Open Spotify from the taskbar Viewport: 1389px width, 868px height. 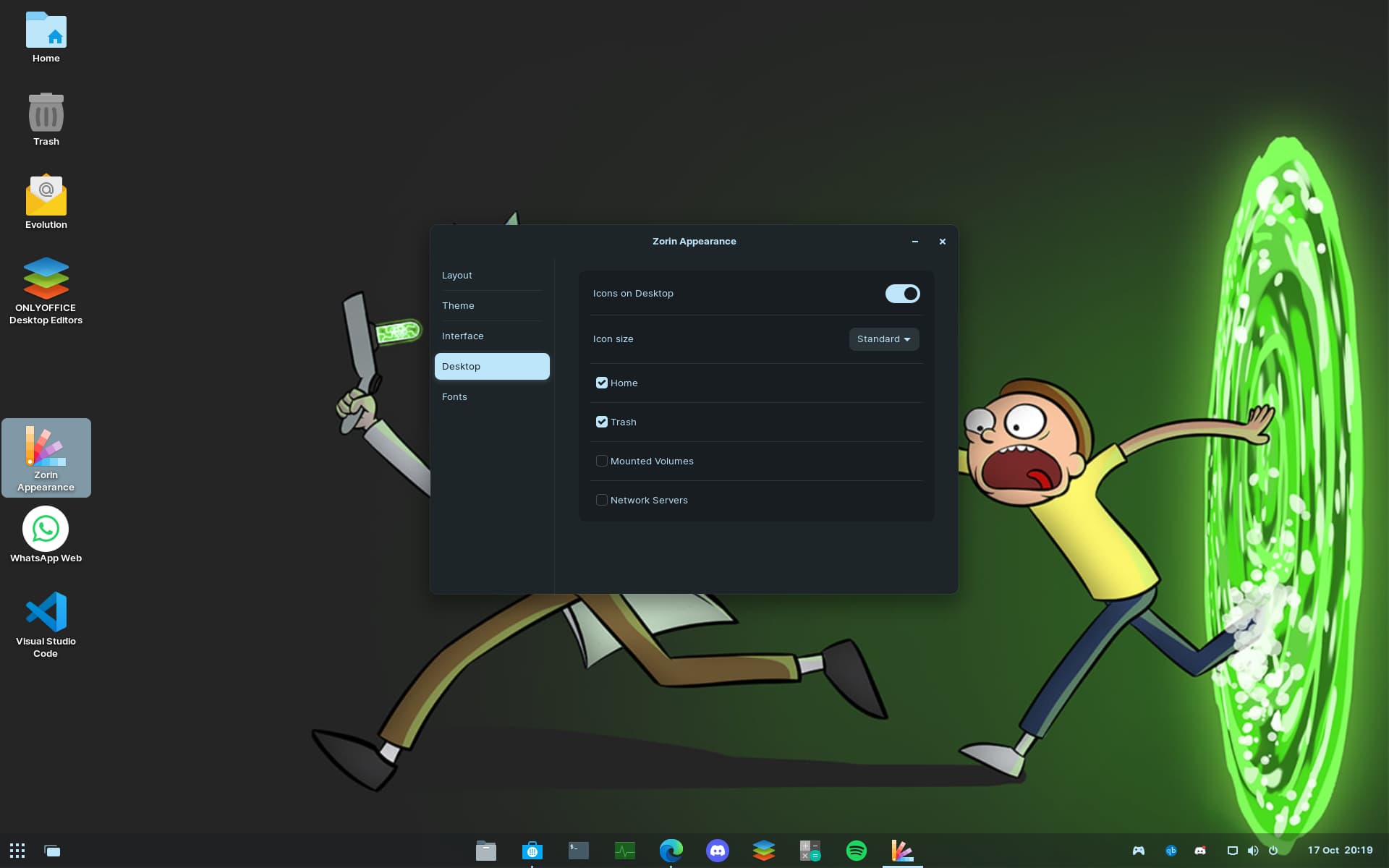pyautogui.click(x=857, y=851)
